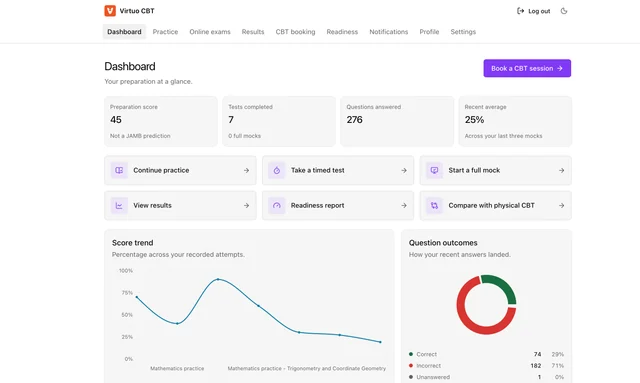This screenshot has height=383, width=640.
Task: Click the Readiness report gauge icon
Action: pyautogui.click(x=277, y=205)
